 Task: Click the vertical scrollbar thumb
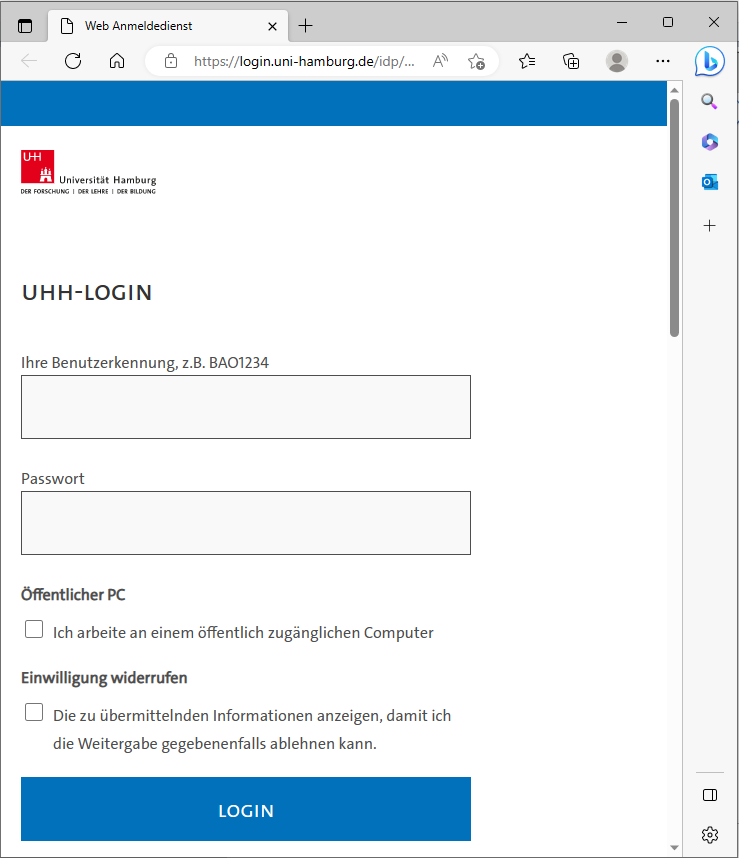coord(674,218)
